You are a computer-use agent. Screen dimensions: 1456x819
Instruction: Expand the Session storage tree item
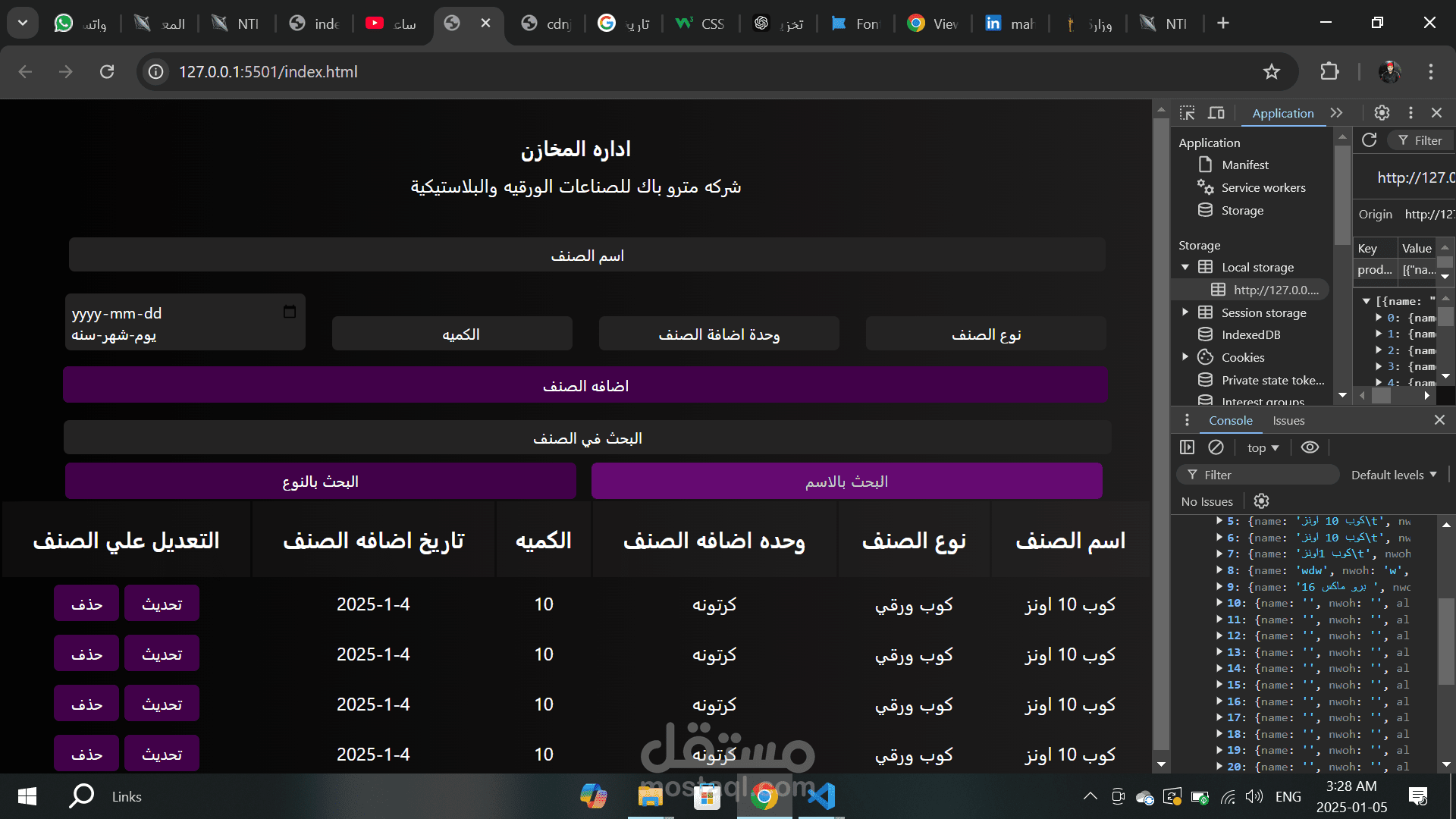coord(1185,312)
